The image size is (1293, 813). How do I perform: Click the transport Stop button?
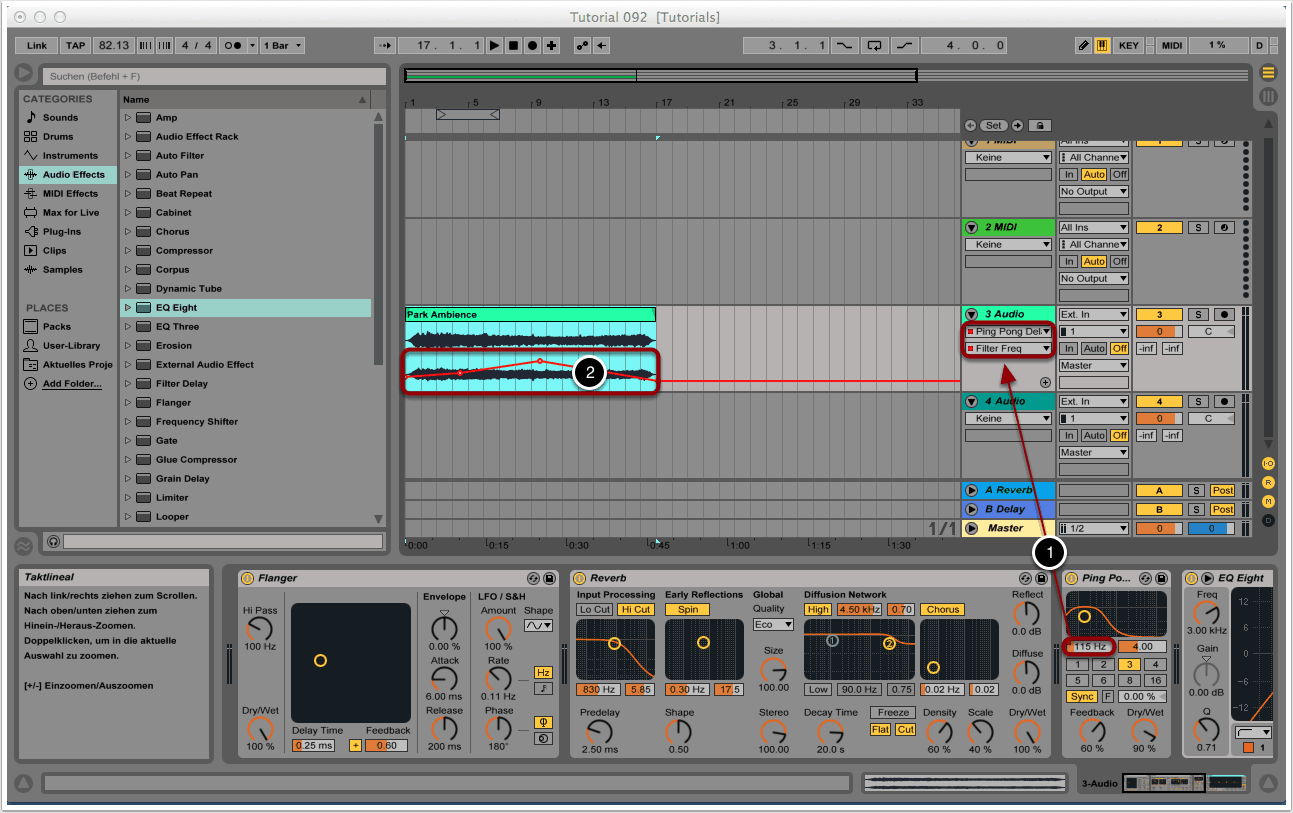(x=513, y=46)
